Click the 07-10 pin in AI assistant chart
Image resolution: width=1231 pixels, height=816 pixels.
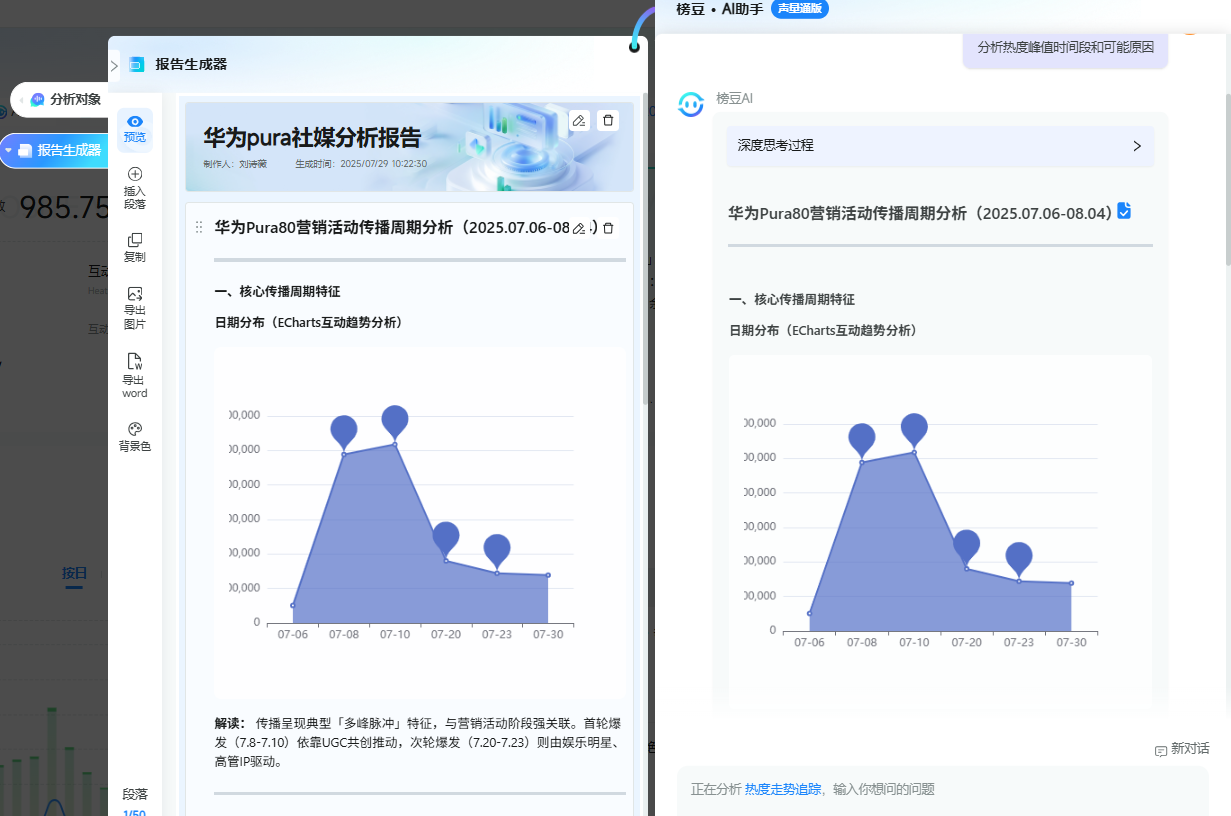click(x=914, y=430)
